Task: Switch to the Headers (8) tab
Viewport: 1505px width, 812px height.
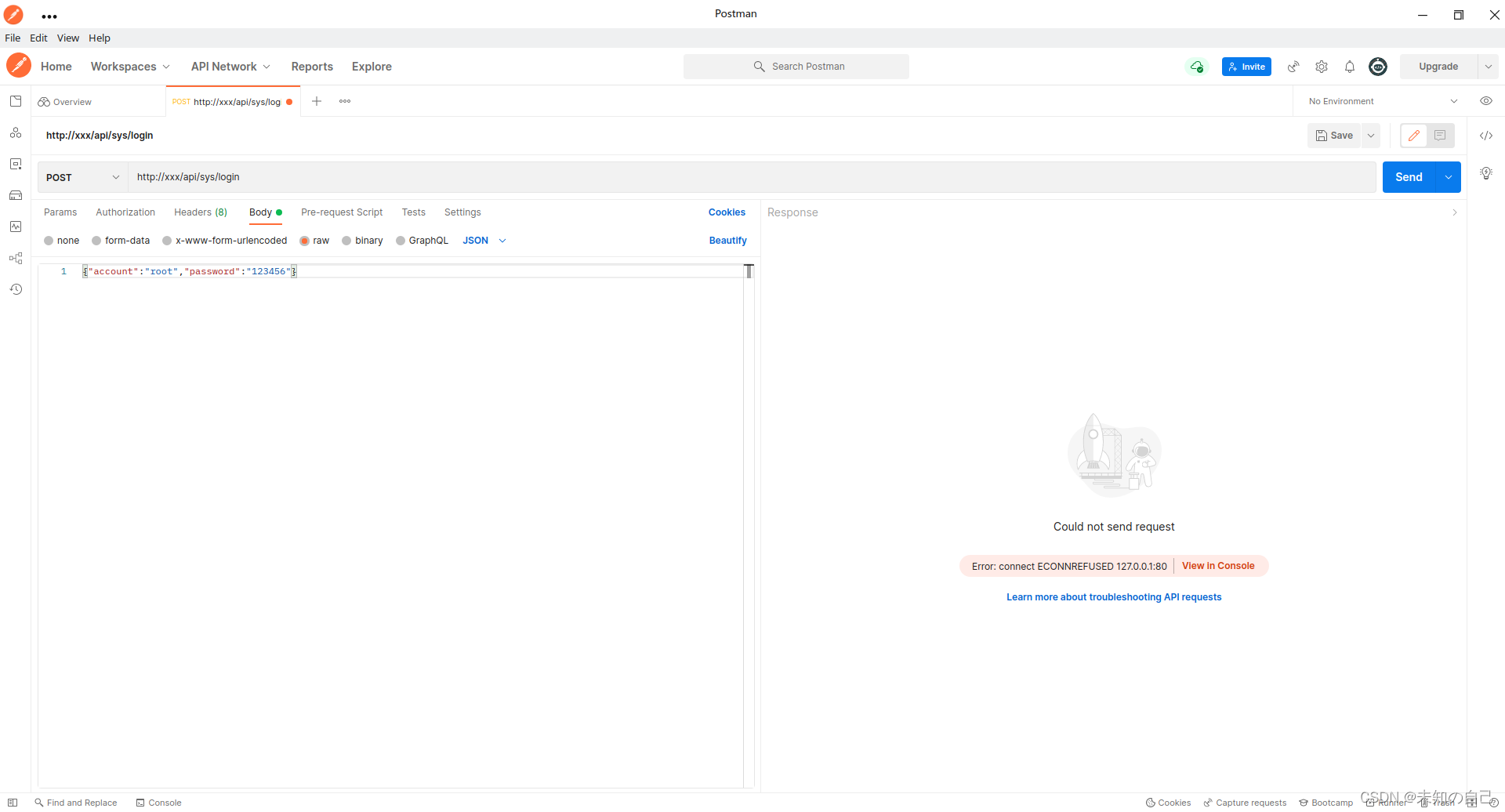Action: coord(201,212)
